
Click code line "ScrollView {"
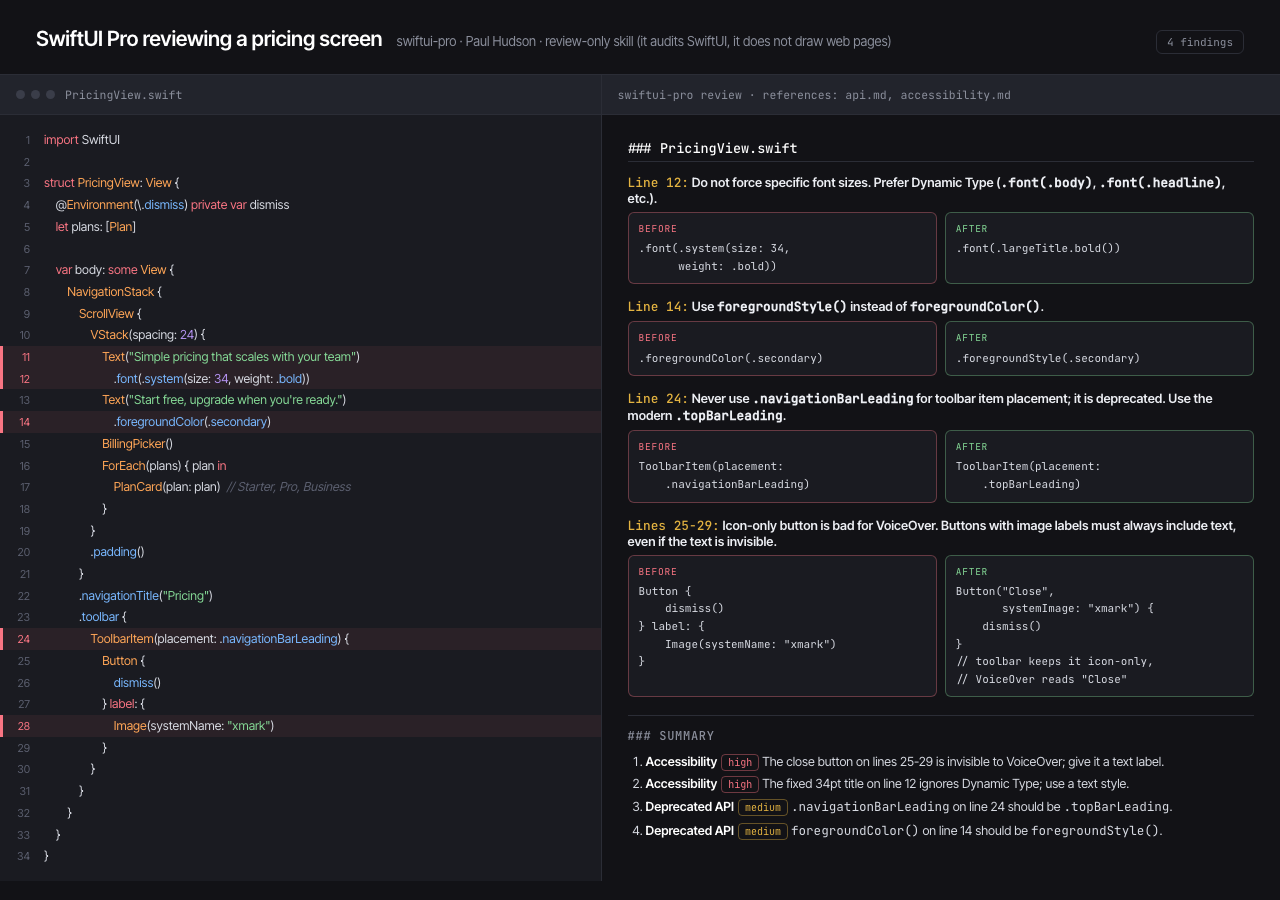pos(110,314)
